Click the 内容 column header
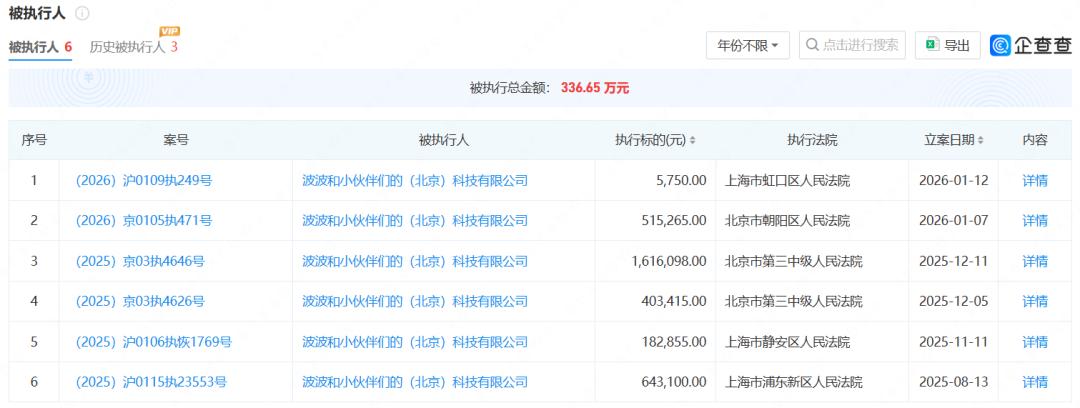Image resolution: width=1080 pixels, height=408 pixels. [x=1035, y=141]
